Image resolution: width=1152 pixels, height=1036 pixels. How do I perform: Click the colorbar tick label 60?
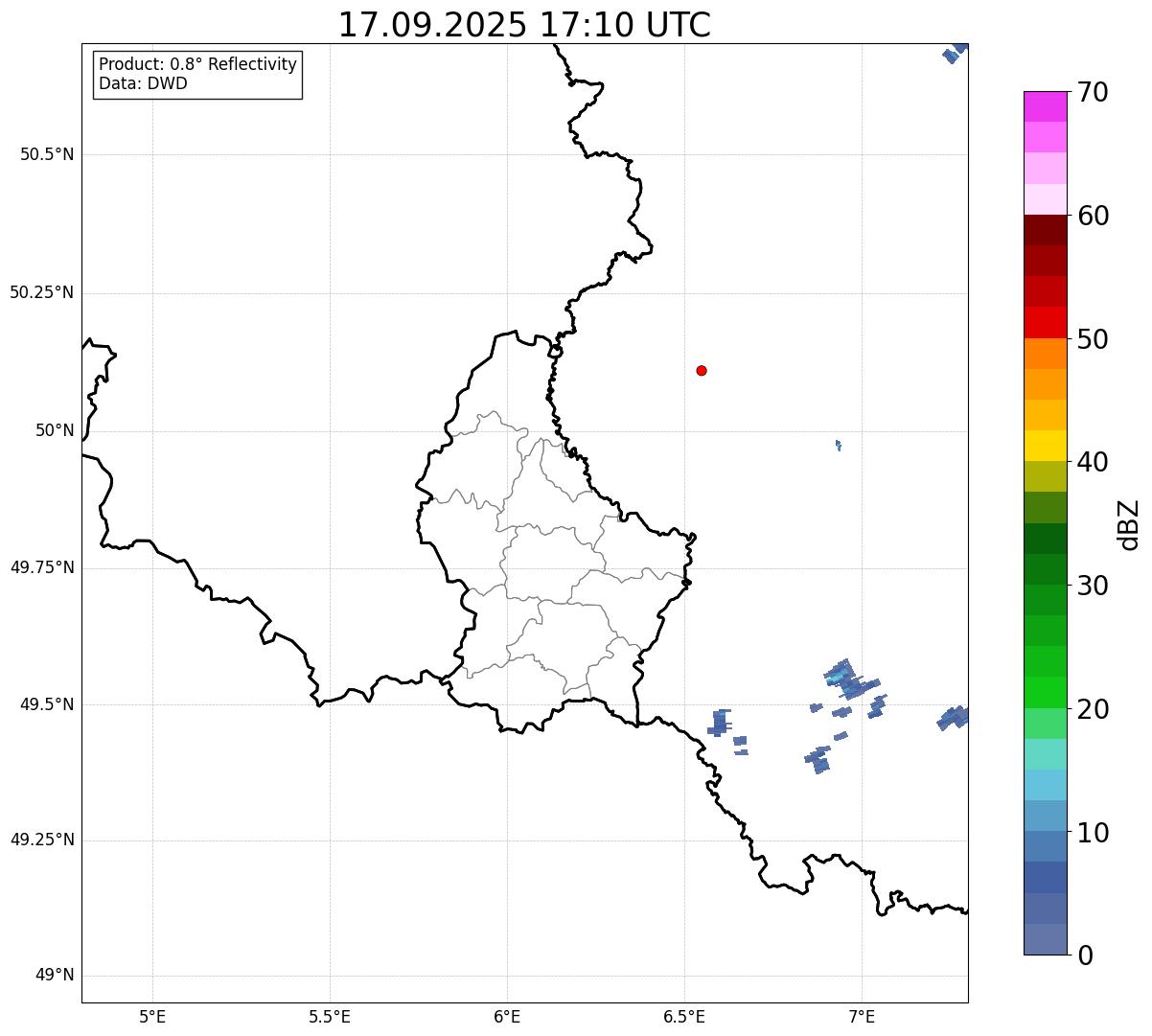1093,216
